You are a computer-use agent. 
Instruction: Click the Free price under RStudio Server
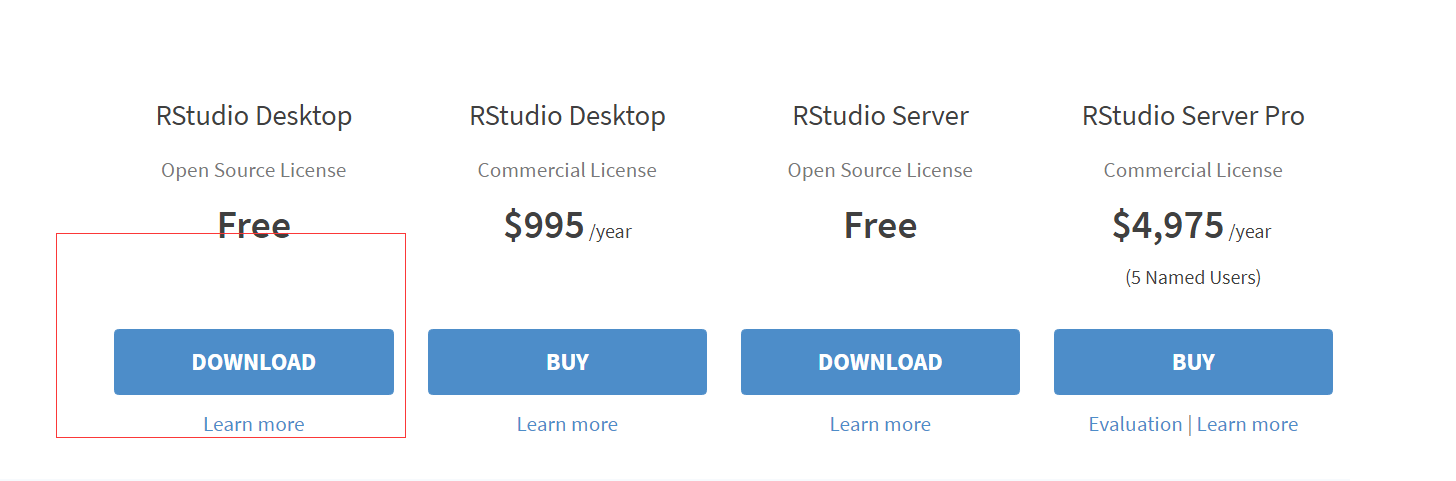(880, 225)
